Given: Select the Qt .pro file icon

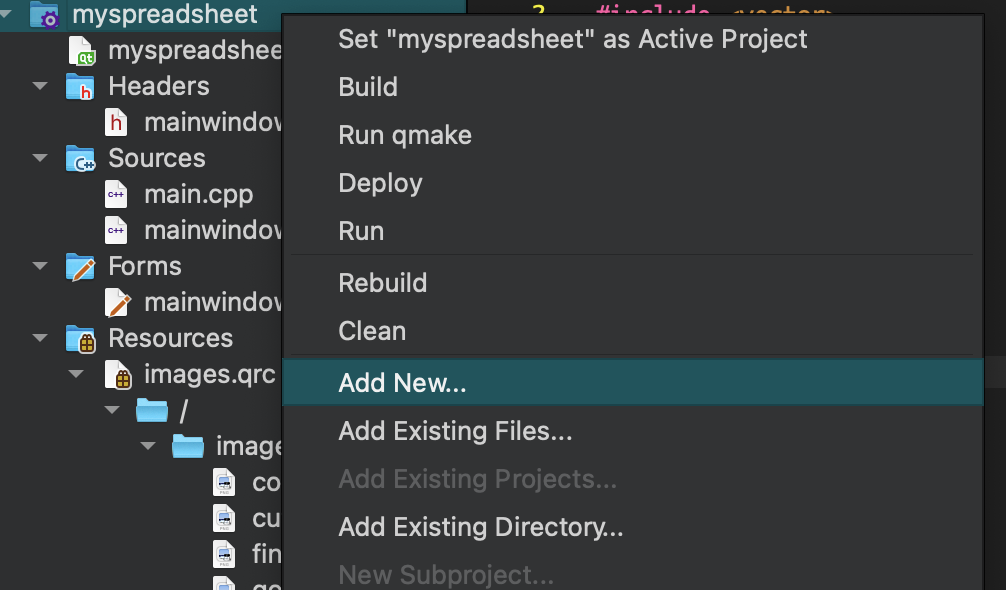Looking at the screenshot, I should tap(81, 51).
